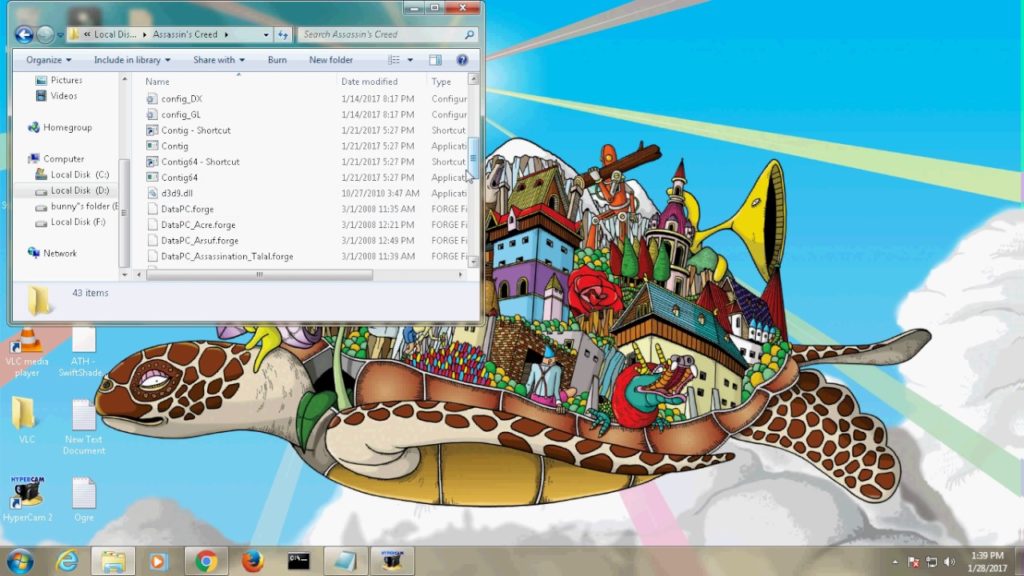Open Windows Explorer taskbar button
Viewport: 1024px width, 576px height.
click(113, 561)
